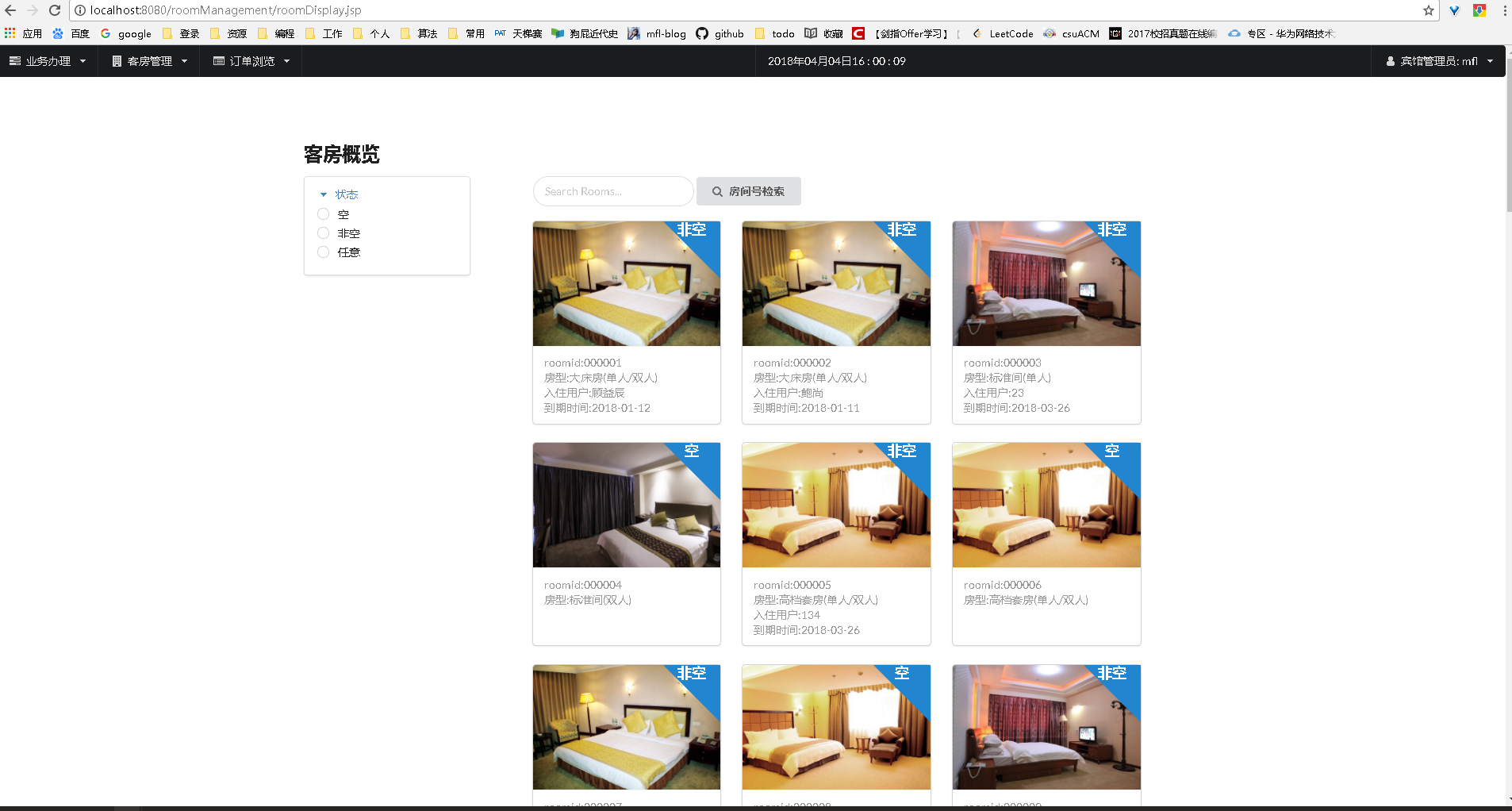Click the text roomid:000005

tap(792, 585)
